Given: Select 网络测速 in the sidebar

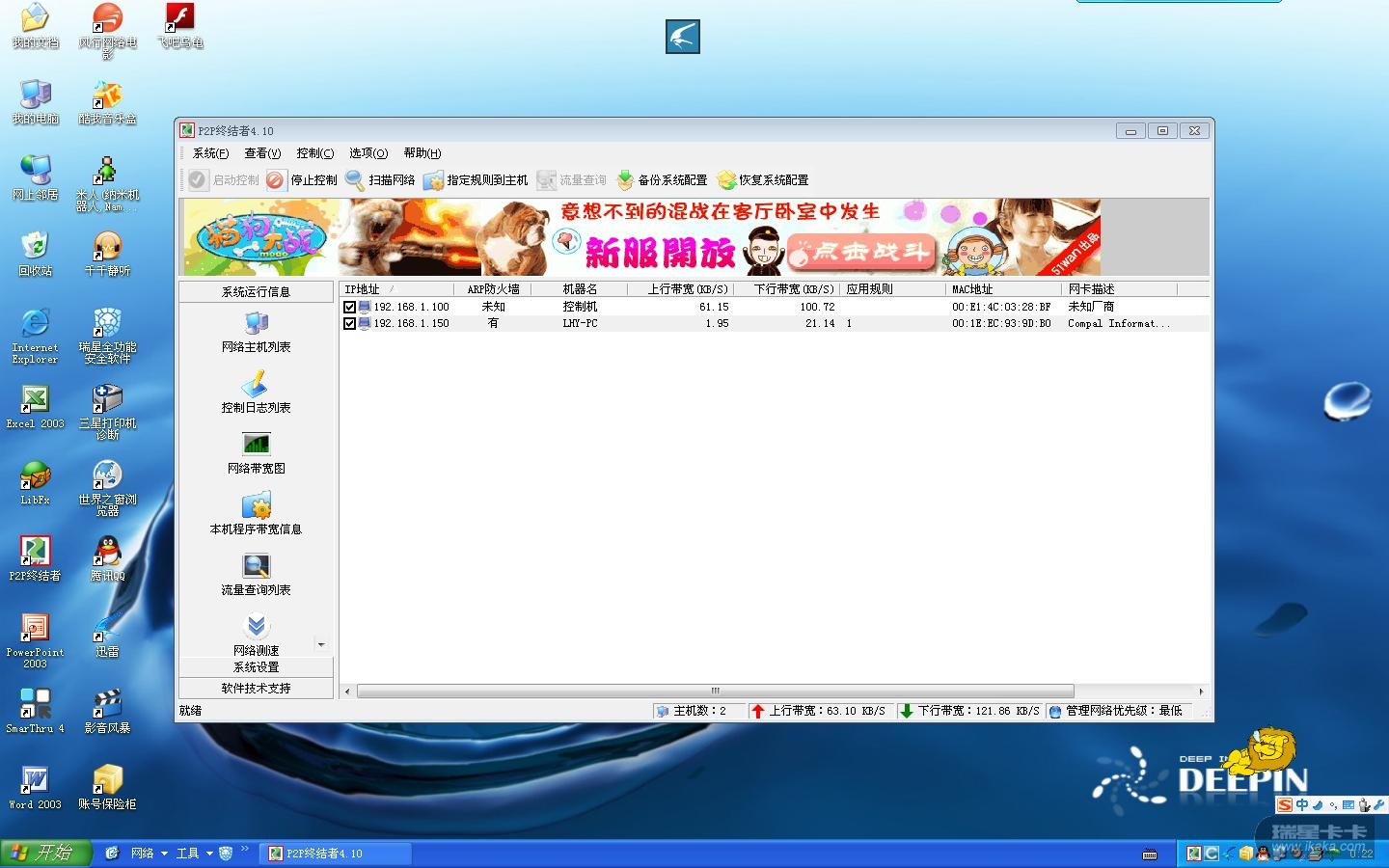Looking at the screenshot, I should [x=256, y=634].
